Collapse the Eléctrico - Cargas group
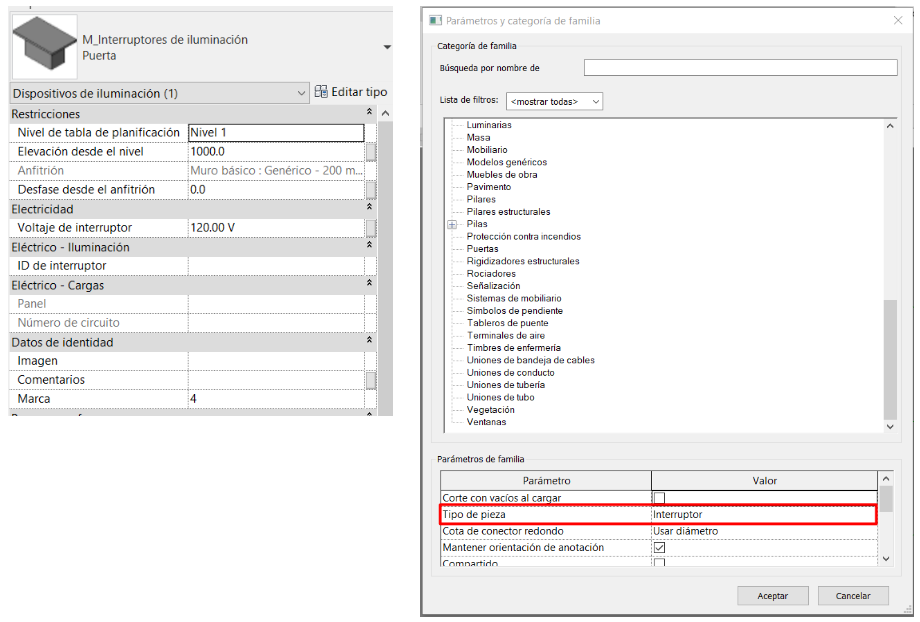Screen dimensions: 920x622 point(369,283)
